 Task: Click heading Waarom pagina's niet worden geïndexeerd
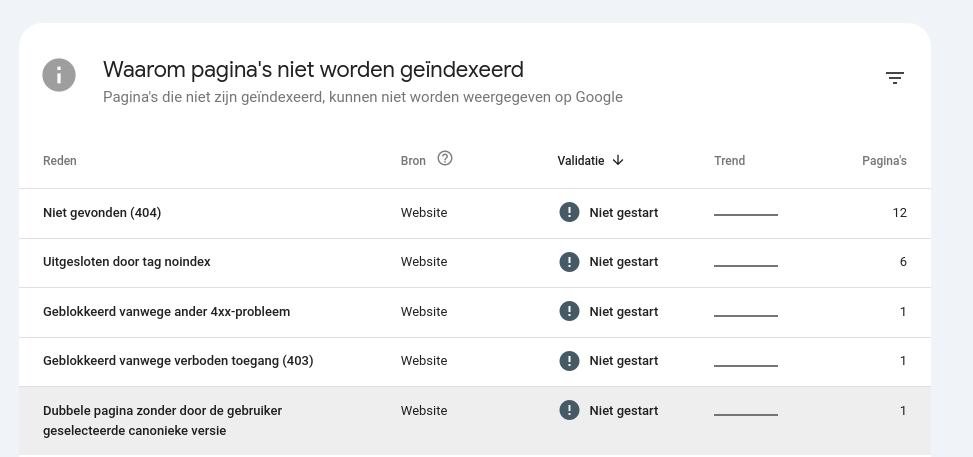tap(313, 70)
